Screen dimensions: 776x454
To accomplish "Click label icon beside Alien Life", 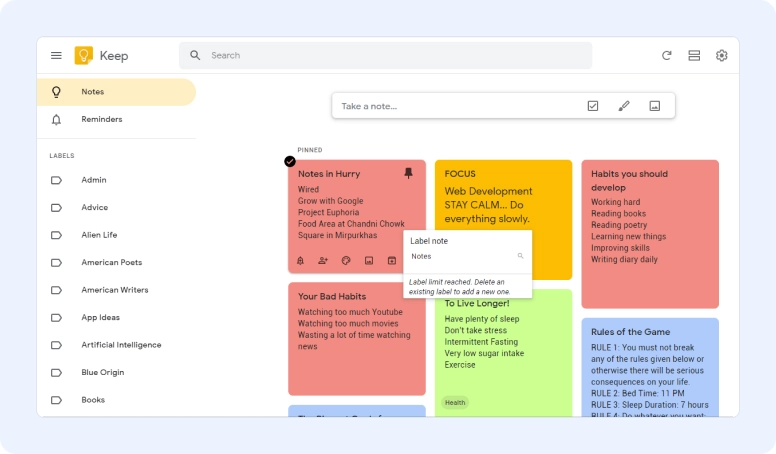I will 56,235.
